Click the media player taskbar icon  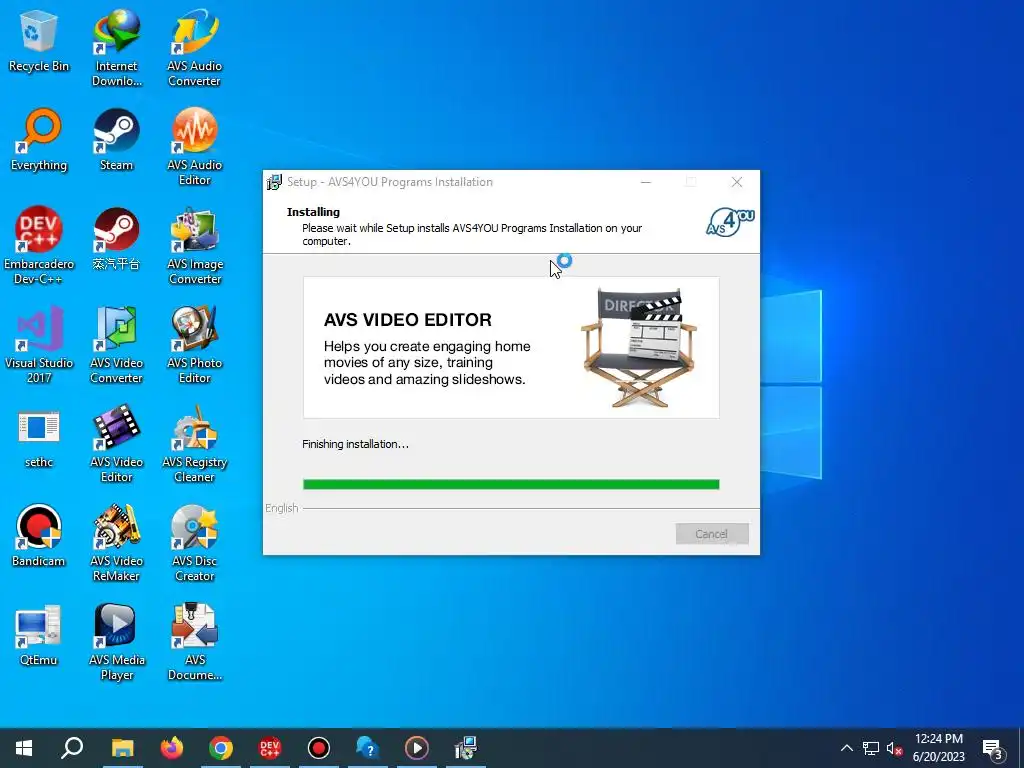pos(417,748)
